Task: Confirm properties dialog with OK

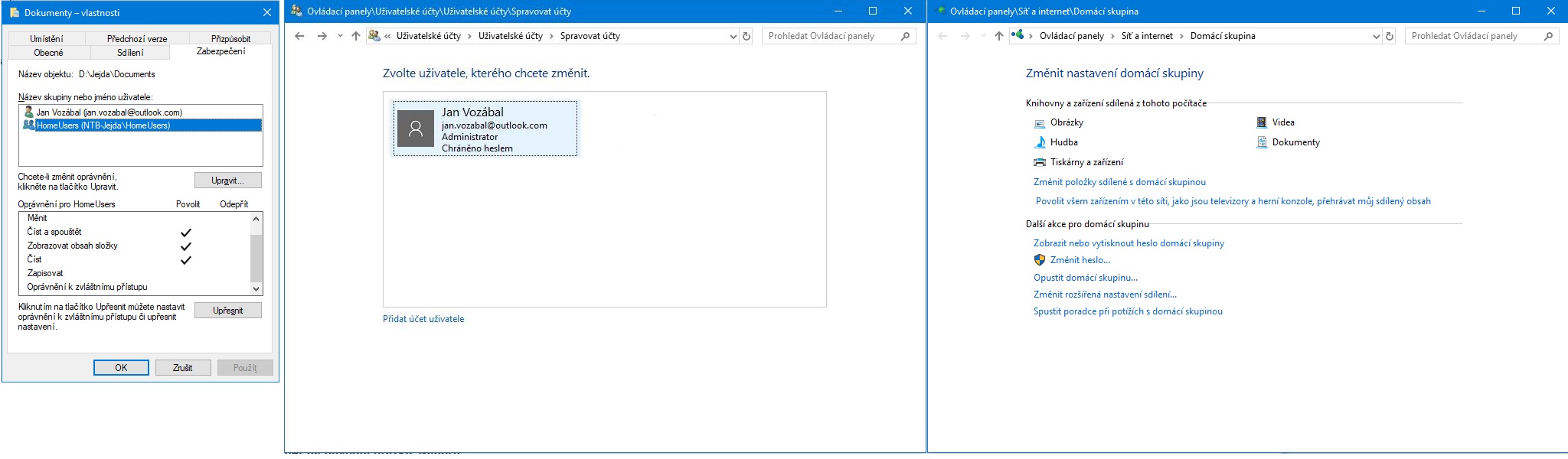Action: click(121, 368)
